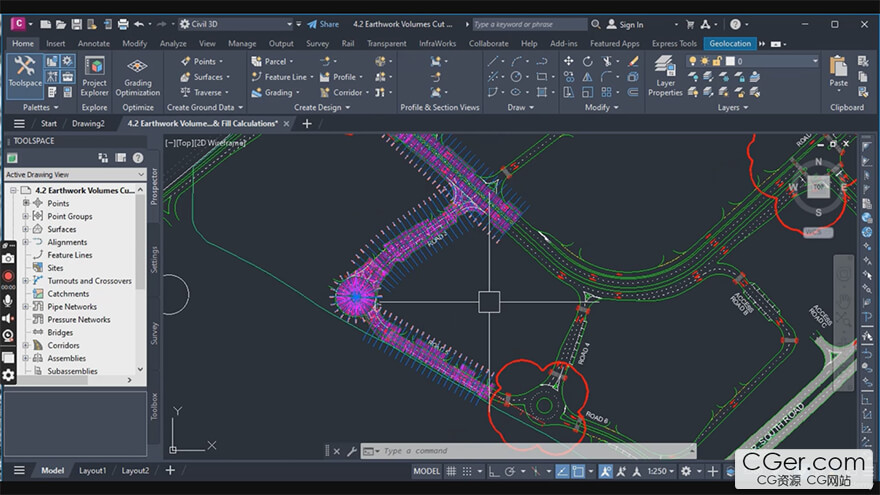Screen dimensions: 880x495
Task: Switch to the Layout1 tab
Action: (92, 470)
